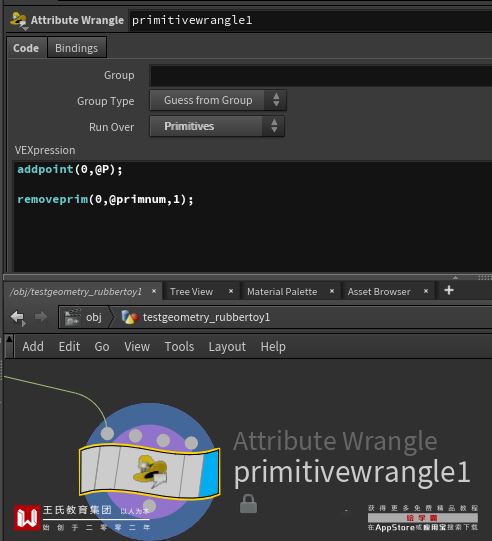Click the obj clapperboard icon in path
The height and width of the screenshot is (541, 492).
pos(73,317)
